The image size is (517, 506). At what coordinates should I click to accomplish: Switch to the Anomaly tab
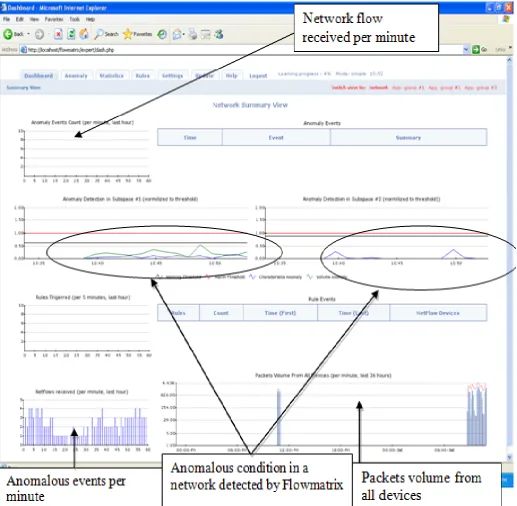pyautogui.click(x=76, y=76)
